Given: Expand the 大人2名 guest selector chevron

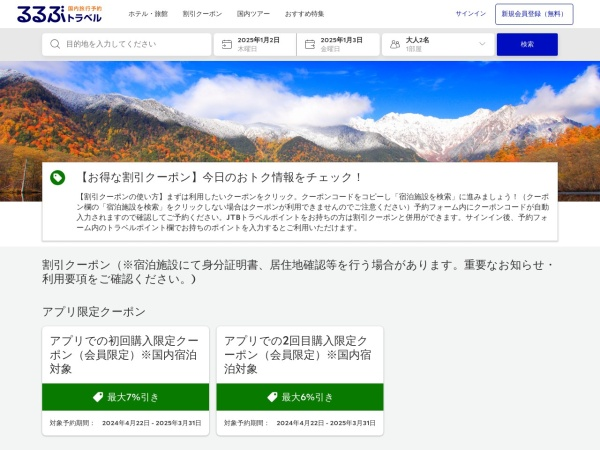Looking at the screenshot, I should 482,44.
